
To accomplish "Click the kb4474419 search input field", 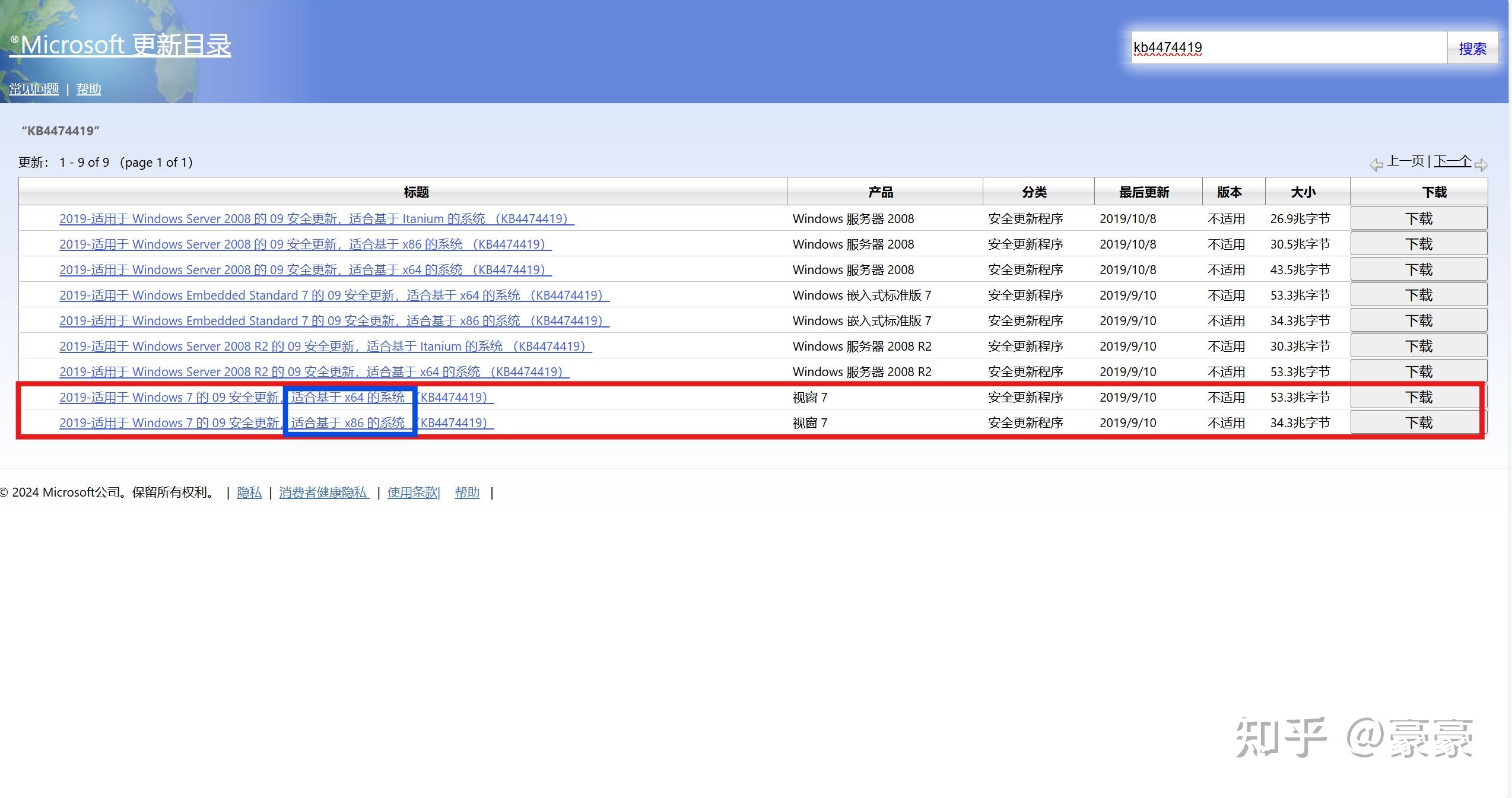I will pos(1288,48).
